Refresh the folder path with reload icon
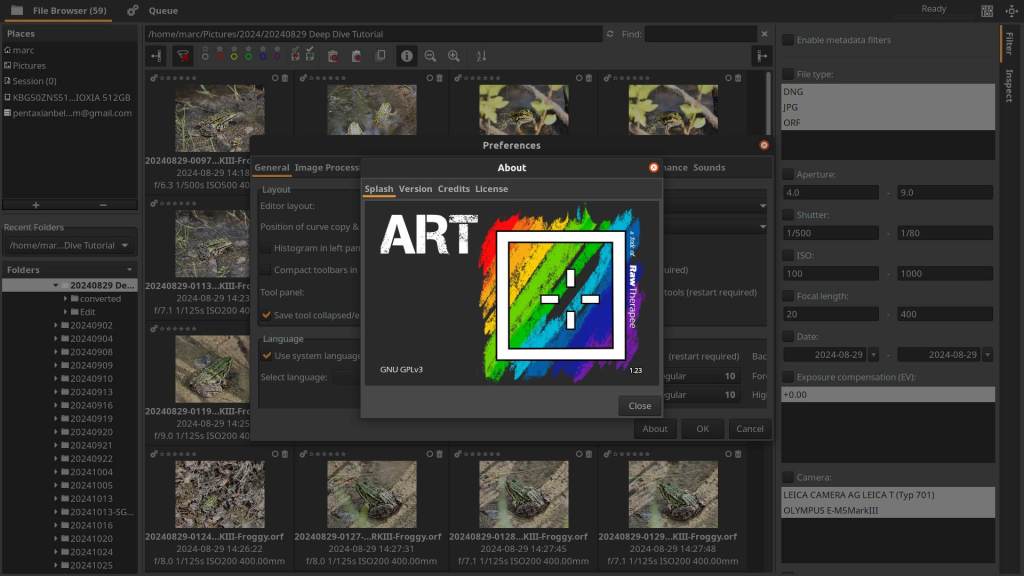Viewport: 1024px width, 576px height. click(x=610, y=34)
